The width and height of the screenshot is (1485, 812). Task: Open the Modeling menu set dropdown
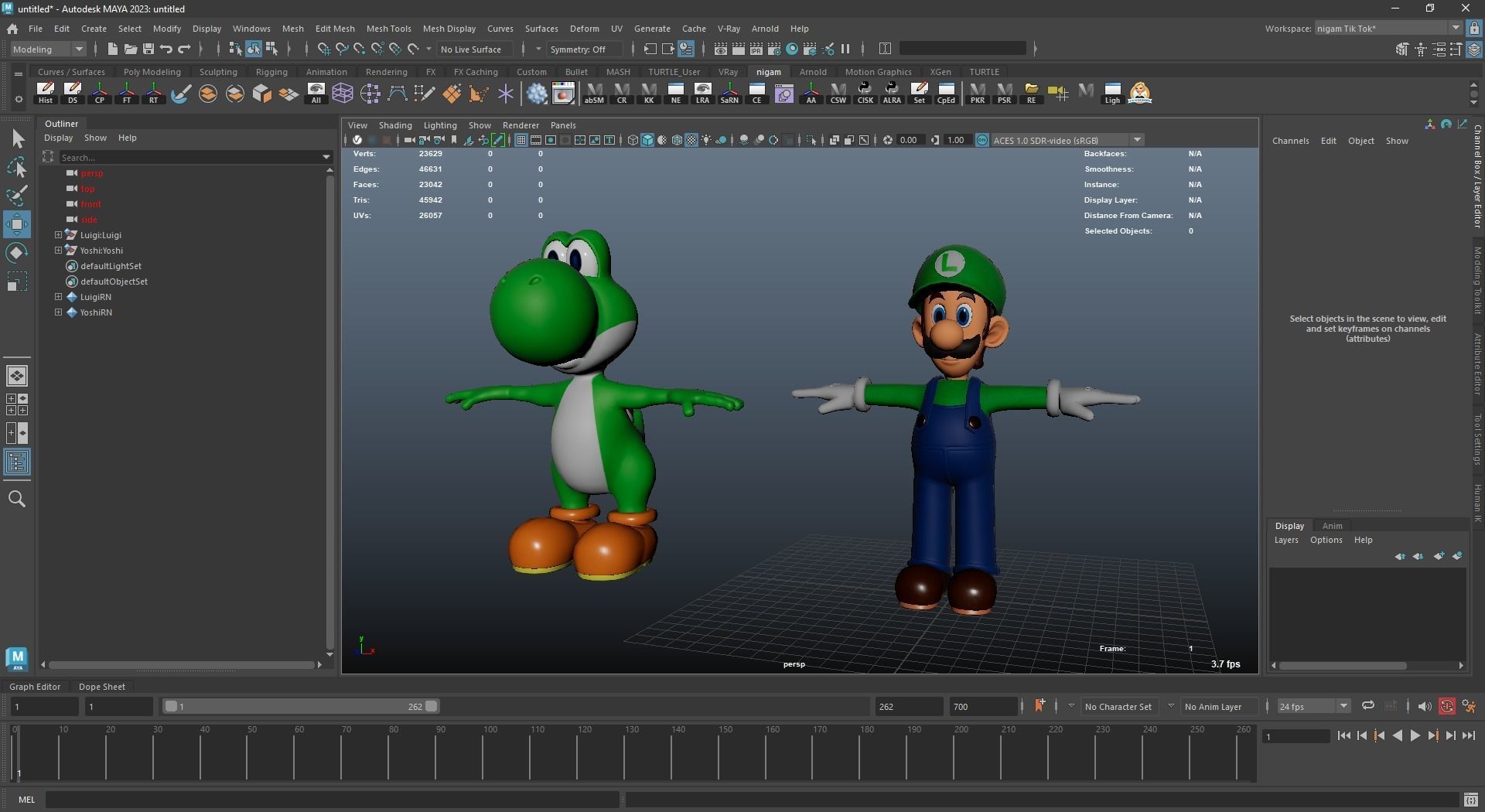(48, 49)
